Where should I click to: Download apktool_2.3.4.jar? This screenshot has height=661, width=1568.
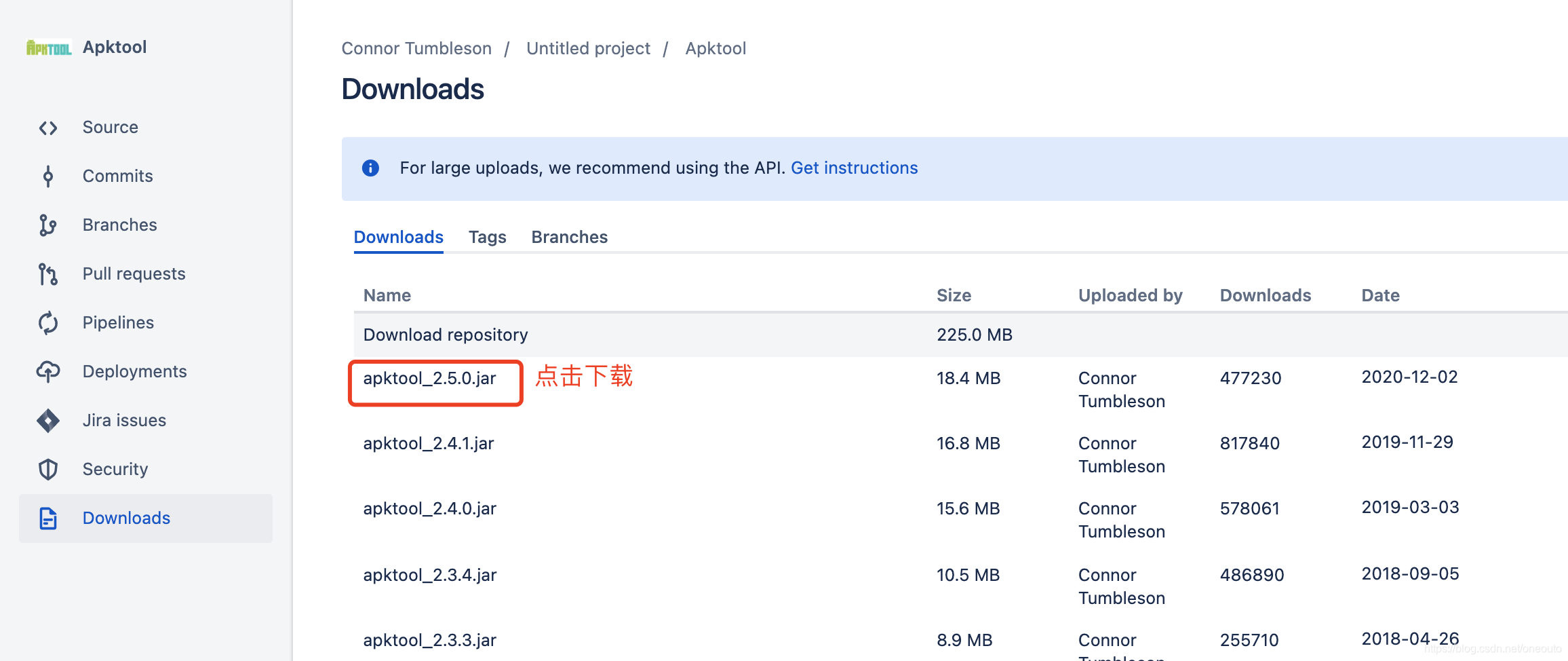[x=430, y=575]
